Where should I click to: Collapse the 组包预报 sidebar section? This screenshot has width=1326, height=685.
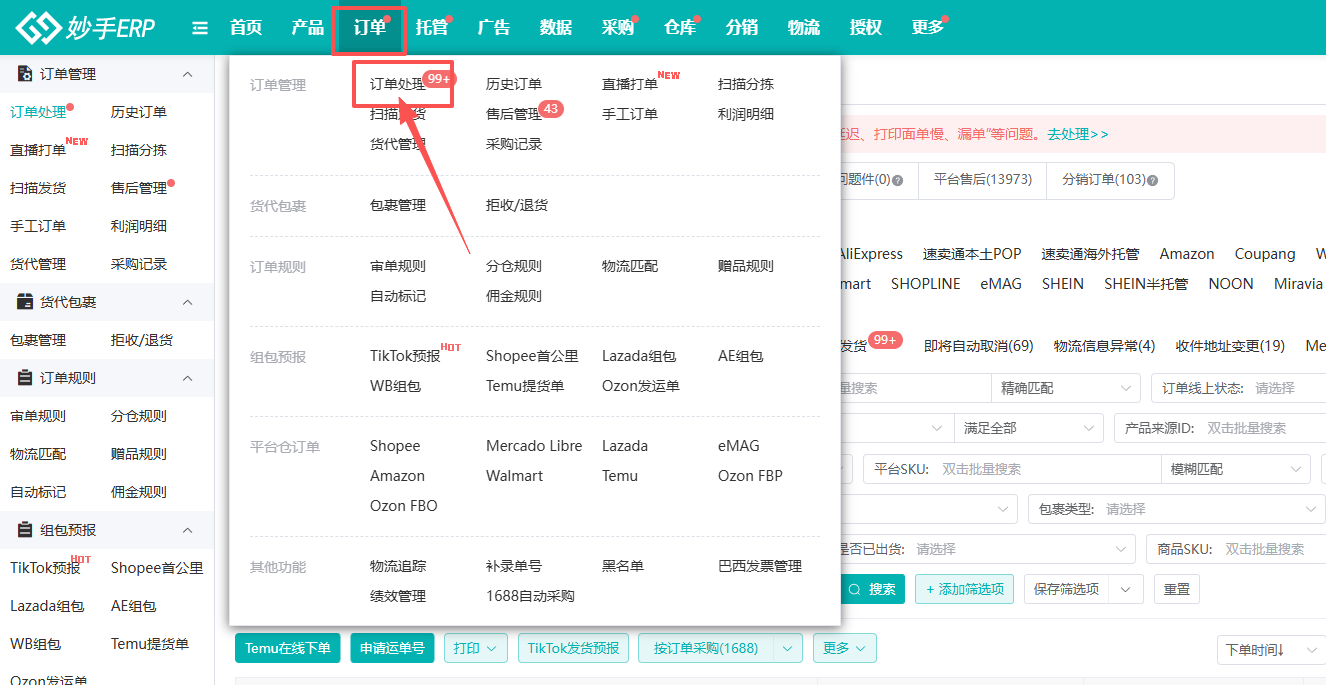pos(187,530)
